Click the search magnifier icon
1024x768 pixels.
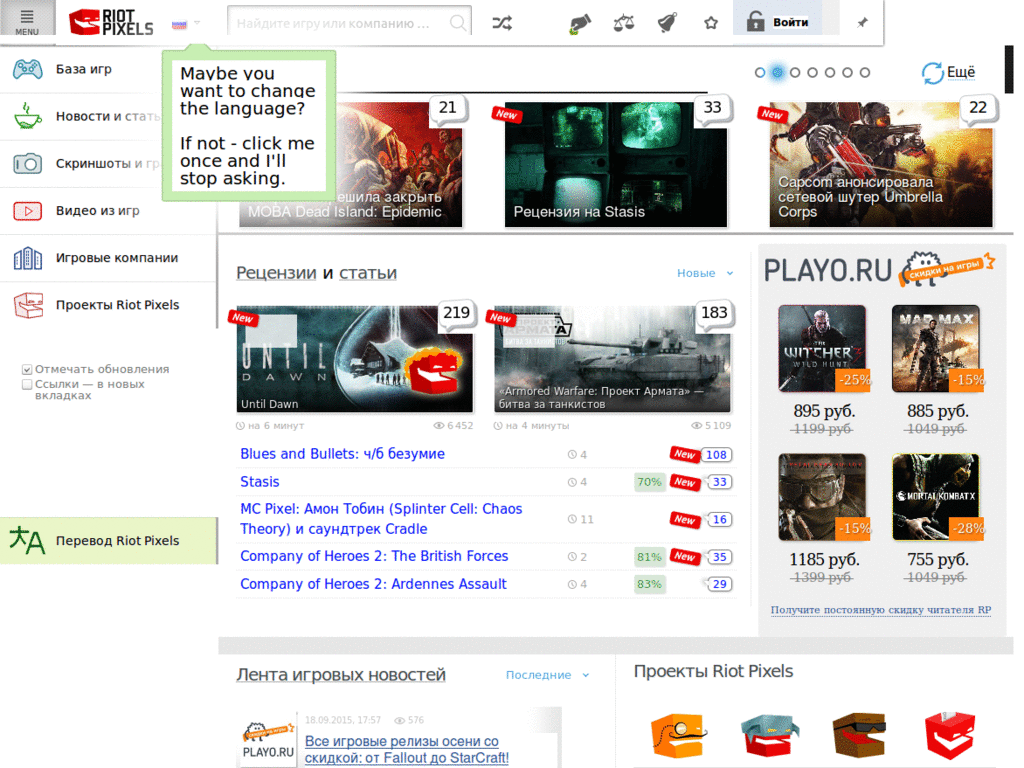coord(458,24)
